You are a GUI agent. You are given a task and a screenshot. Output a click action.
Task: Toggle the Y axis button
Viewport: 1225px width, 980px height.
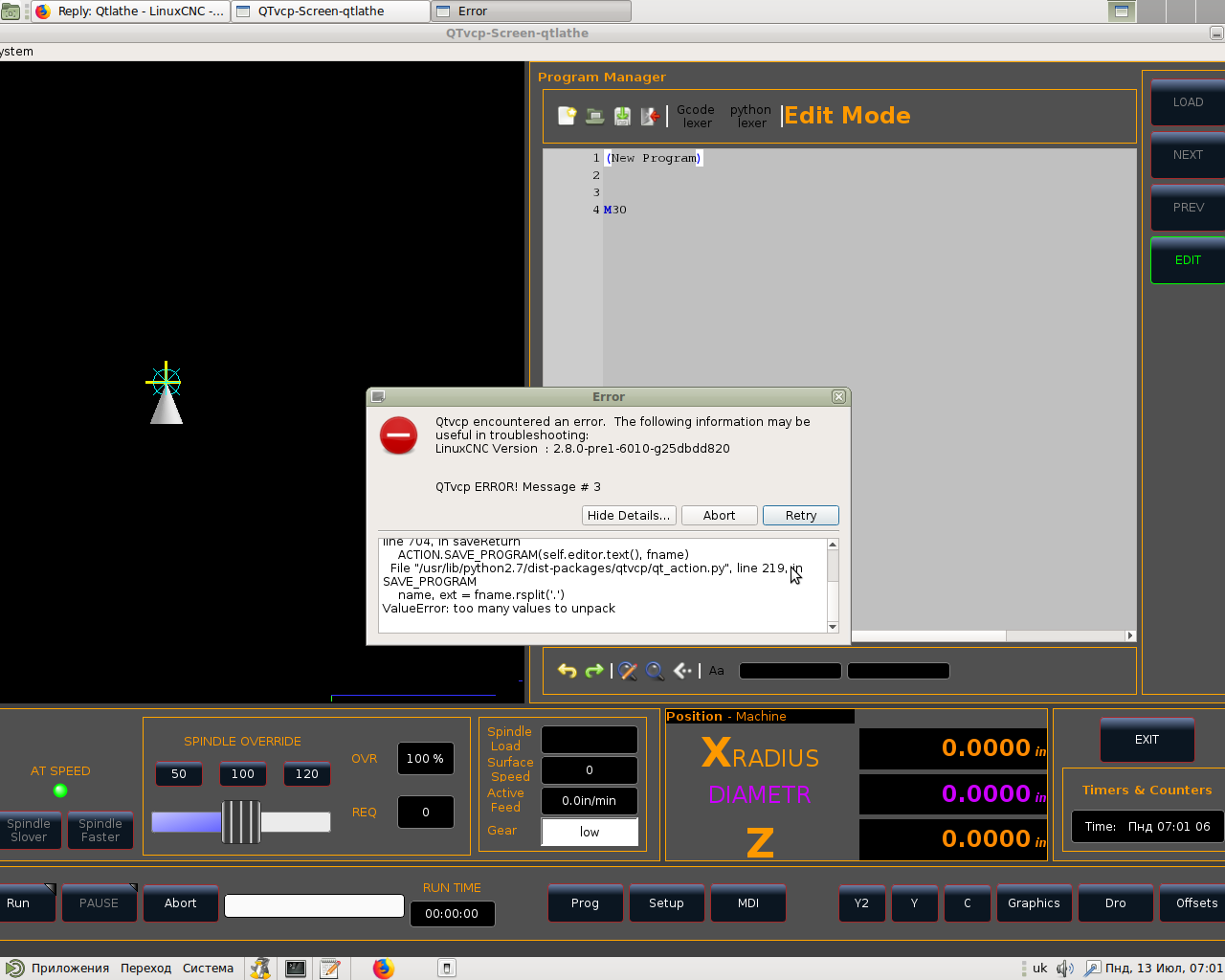(x=915, y=903)
